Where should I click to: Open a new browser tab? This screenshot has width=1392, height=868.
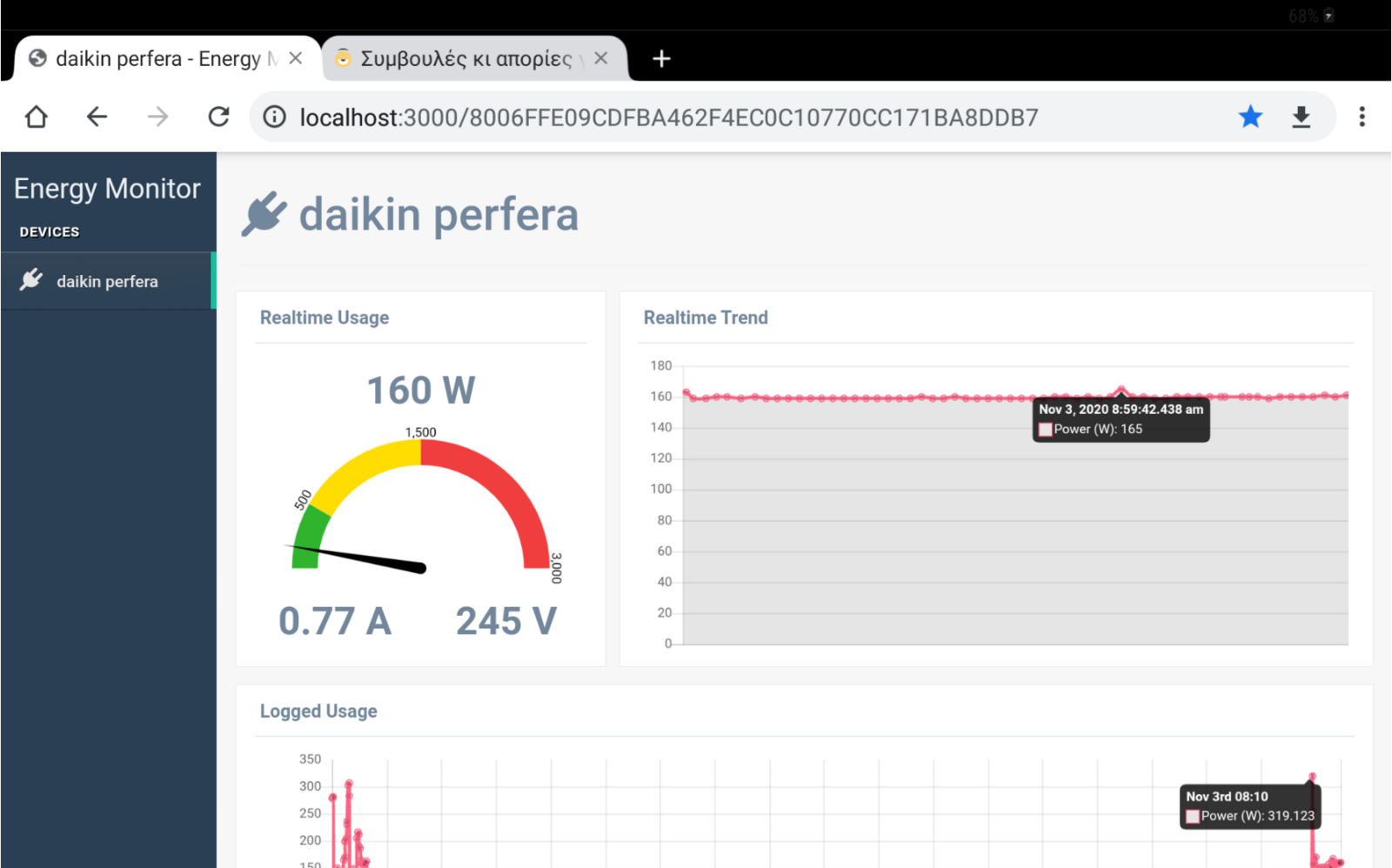pyautogui.click(x=661, y=58)
